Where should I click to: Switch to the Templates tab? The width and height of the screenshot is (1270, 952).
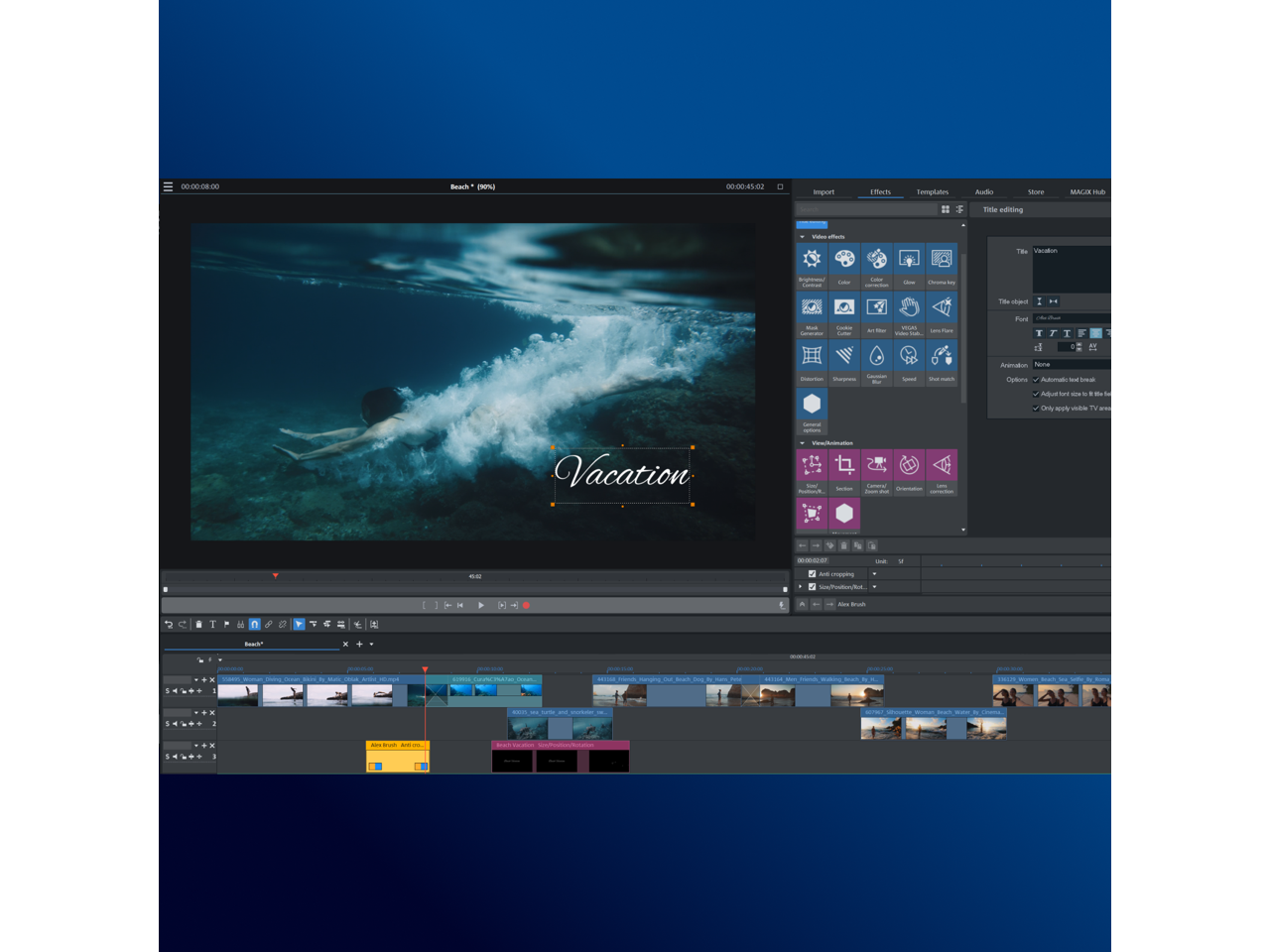coord(932,192)
